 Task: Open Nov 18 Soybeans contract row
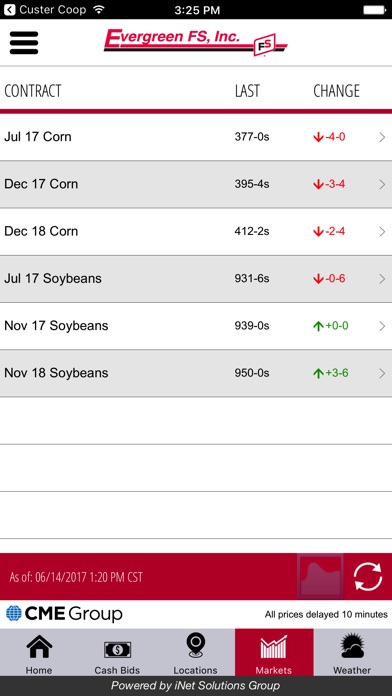coord(196,373)
